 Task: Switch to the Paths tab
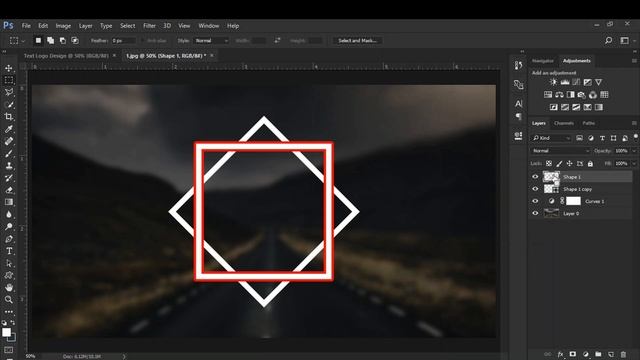(588, 123)
